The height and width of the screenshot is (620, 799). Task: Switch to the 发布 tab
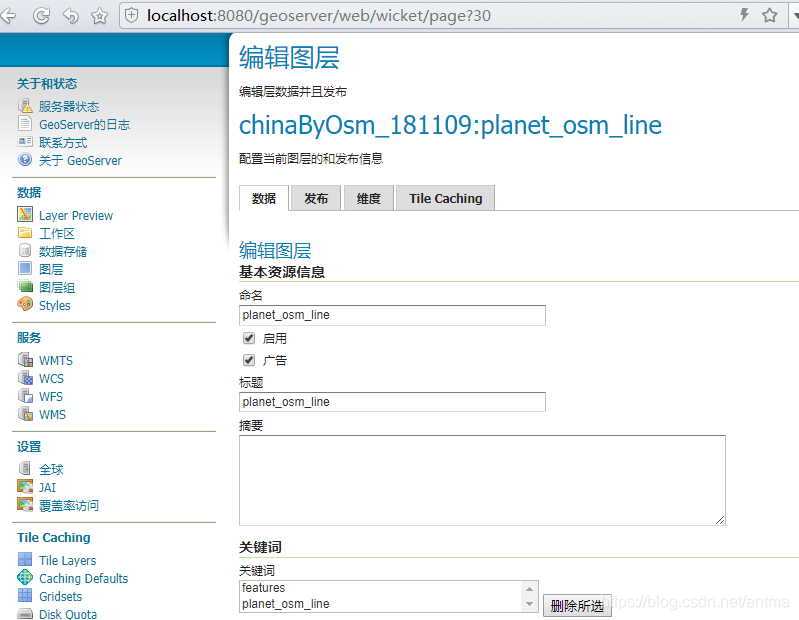coord(316,198)
